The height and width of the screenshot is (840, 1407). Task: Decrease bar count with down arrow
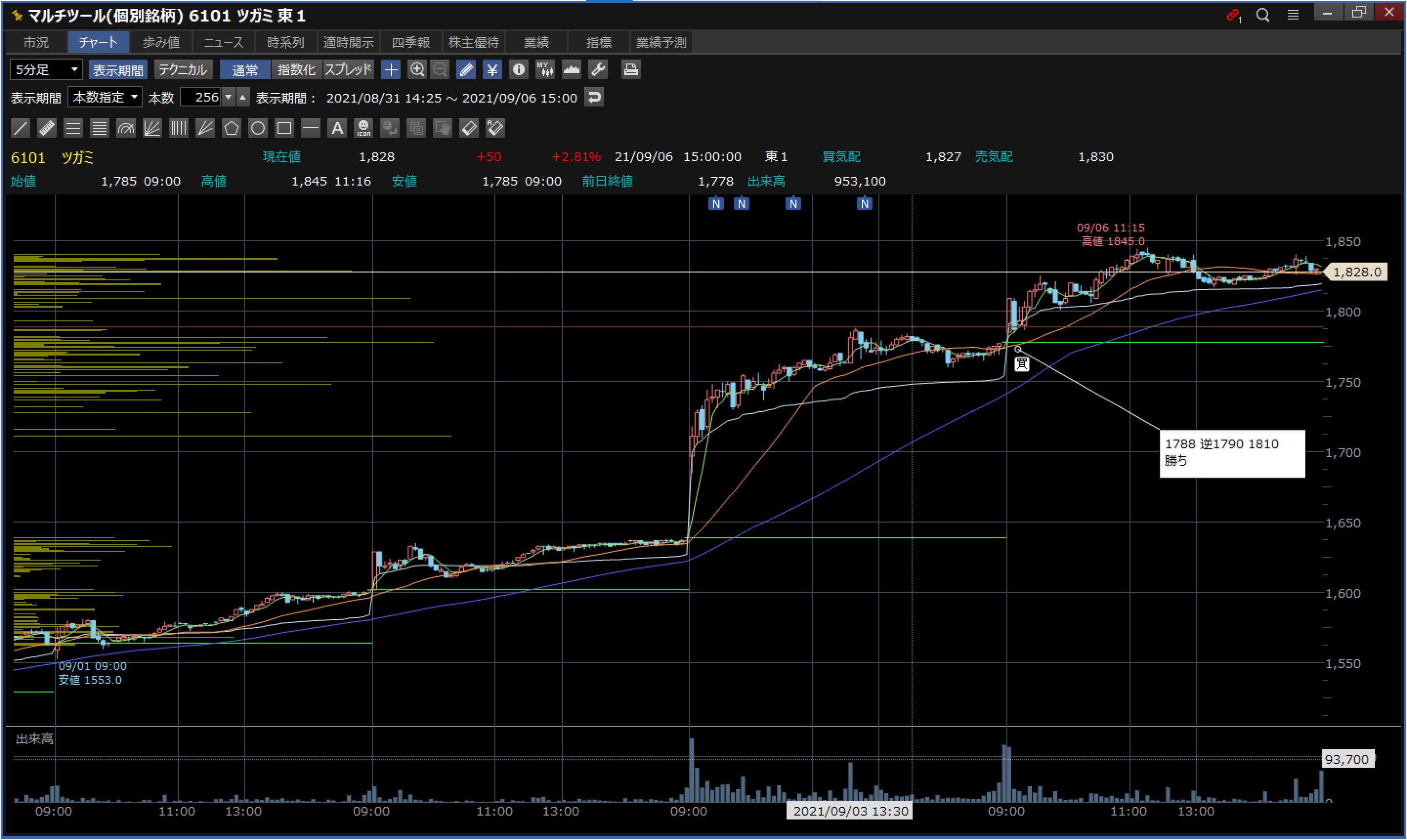[228, 97]
